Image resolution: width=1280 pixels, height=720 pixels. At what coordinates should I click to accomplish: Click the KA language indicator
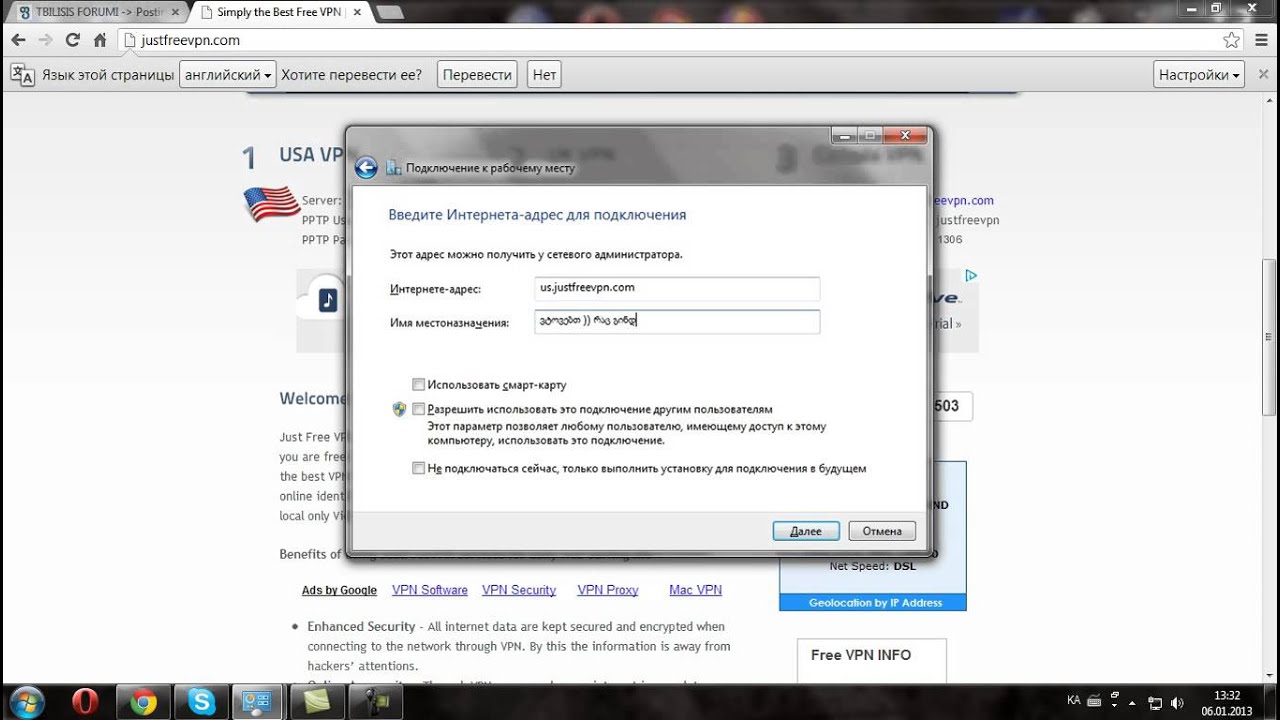pos(1074,701)
